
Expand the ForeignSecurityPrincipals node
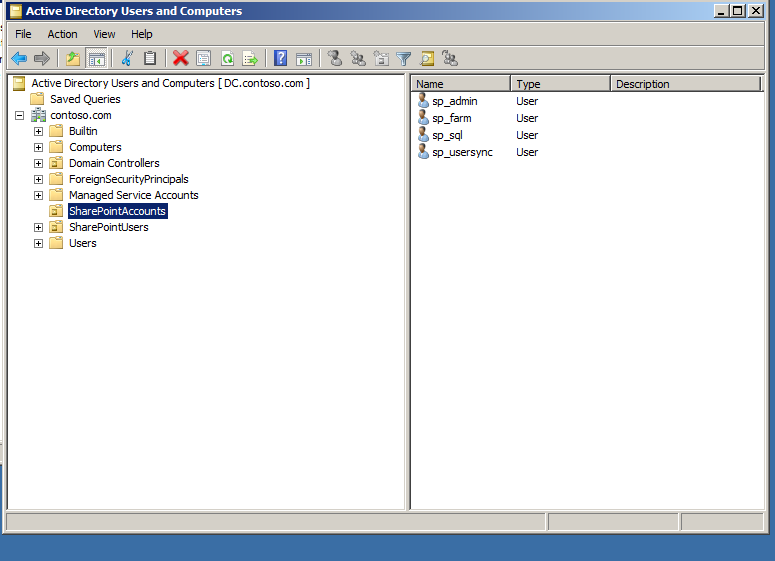point(38,179)
